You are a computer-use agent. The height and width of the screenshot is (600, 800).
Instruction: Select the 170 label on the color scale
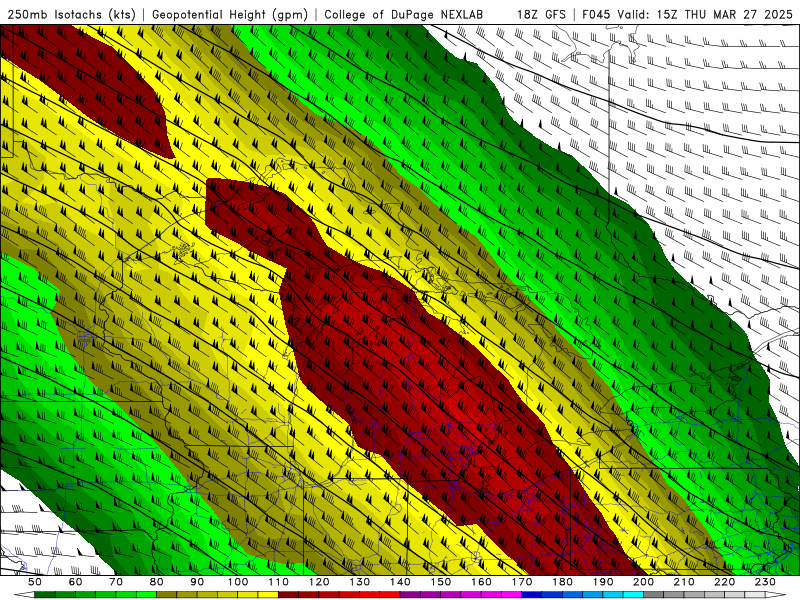[x=522, y=582]
